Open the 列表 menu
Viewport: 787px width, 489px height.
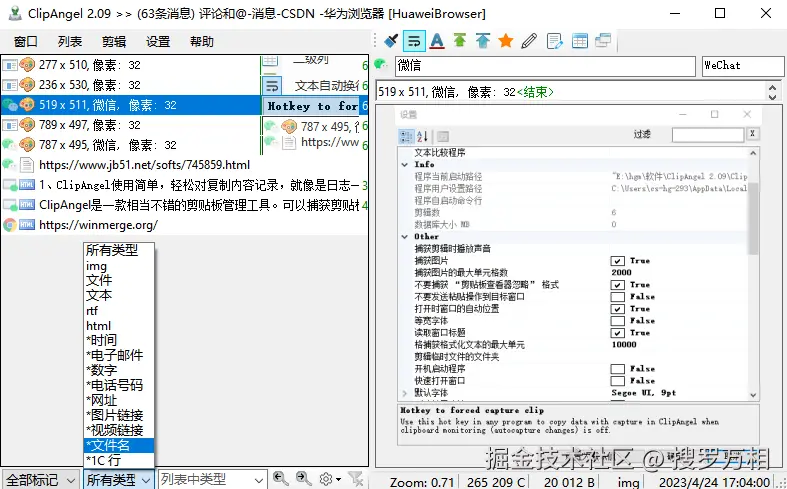pos(70,42)
